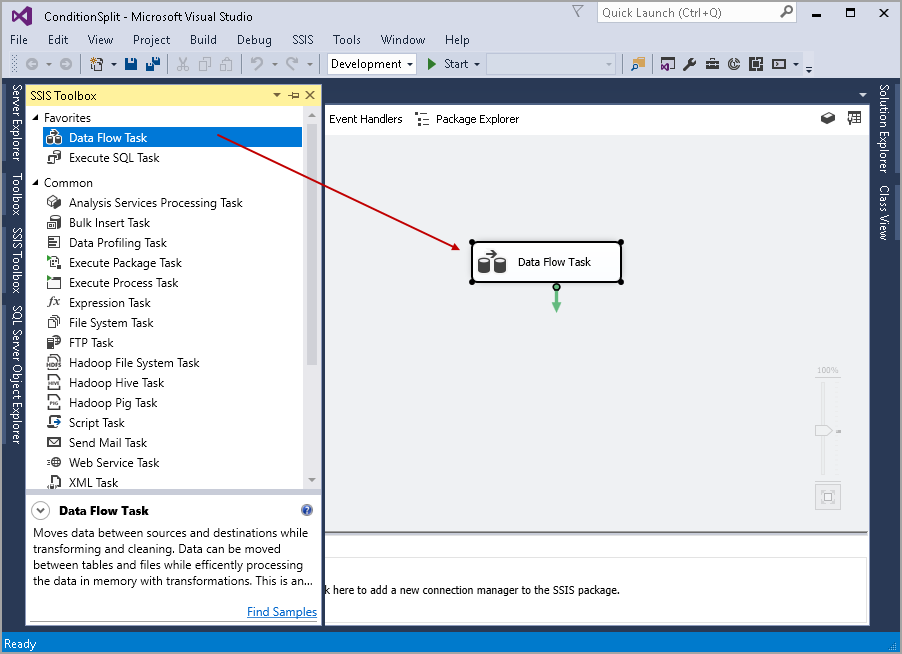Image resolution: width=902 pixels, height=654 pixels.
Task: Toggle auto-hide on the SSIS Toolbox panel
Action: [293, 94]
